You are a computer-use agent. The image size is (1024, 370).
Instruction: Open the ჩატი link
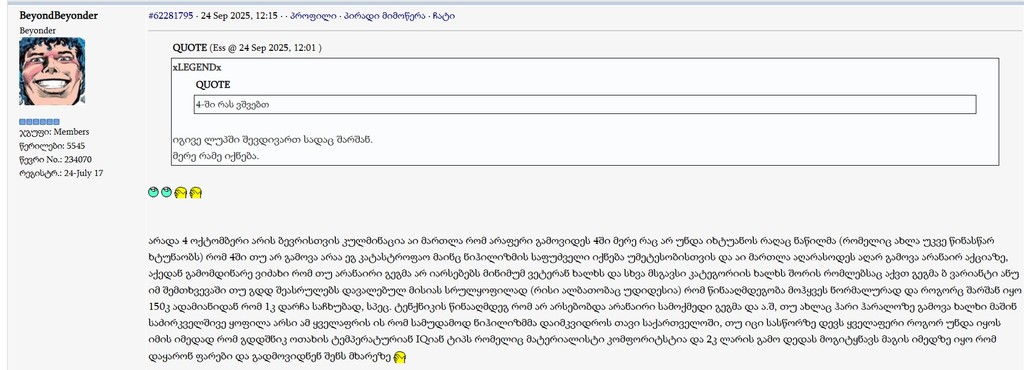coord(444,16)
